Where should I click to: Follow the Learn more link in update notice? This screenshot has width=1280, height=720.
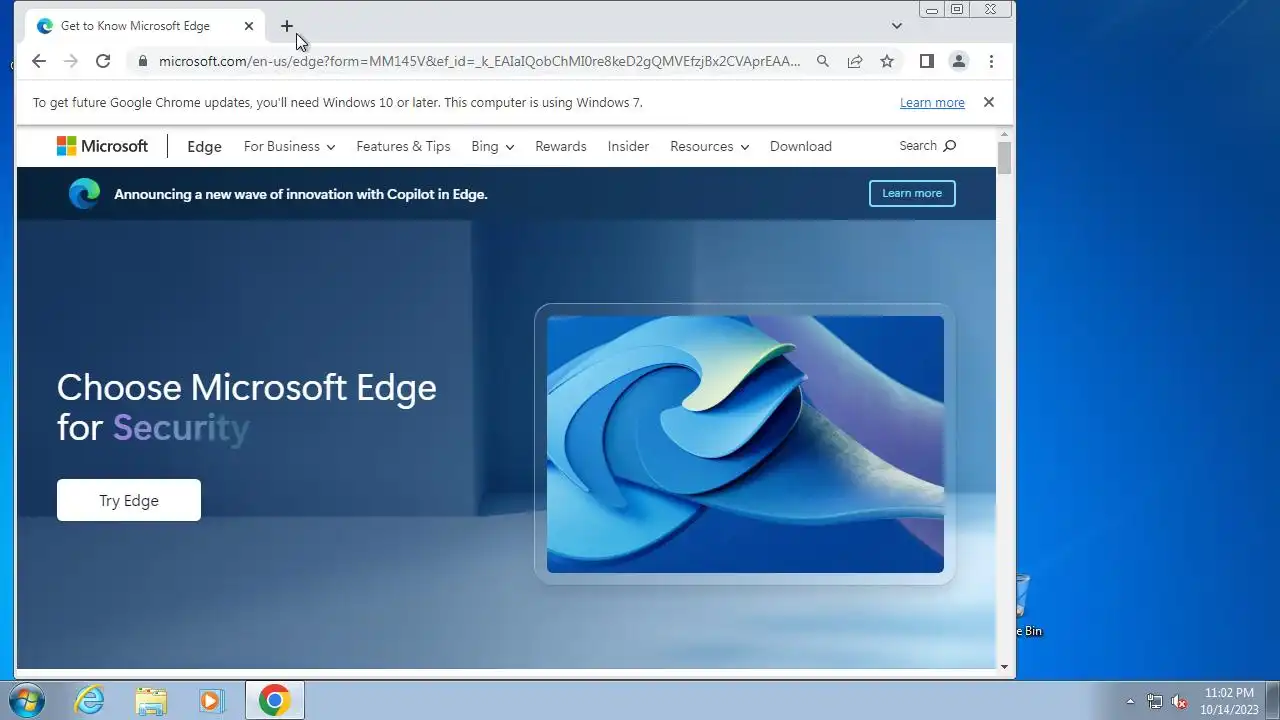(x=932, y=102)
